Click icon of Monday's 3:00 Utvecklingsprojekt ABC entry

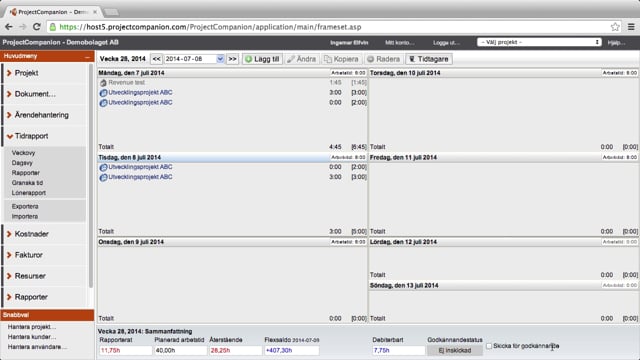click(103, 93)
